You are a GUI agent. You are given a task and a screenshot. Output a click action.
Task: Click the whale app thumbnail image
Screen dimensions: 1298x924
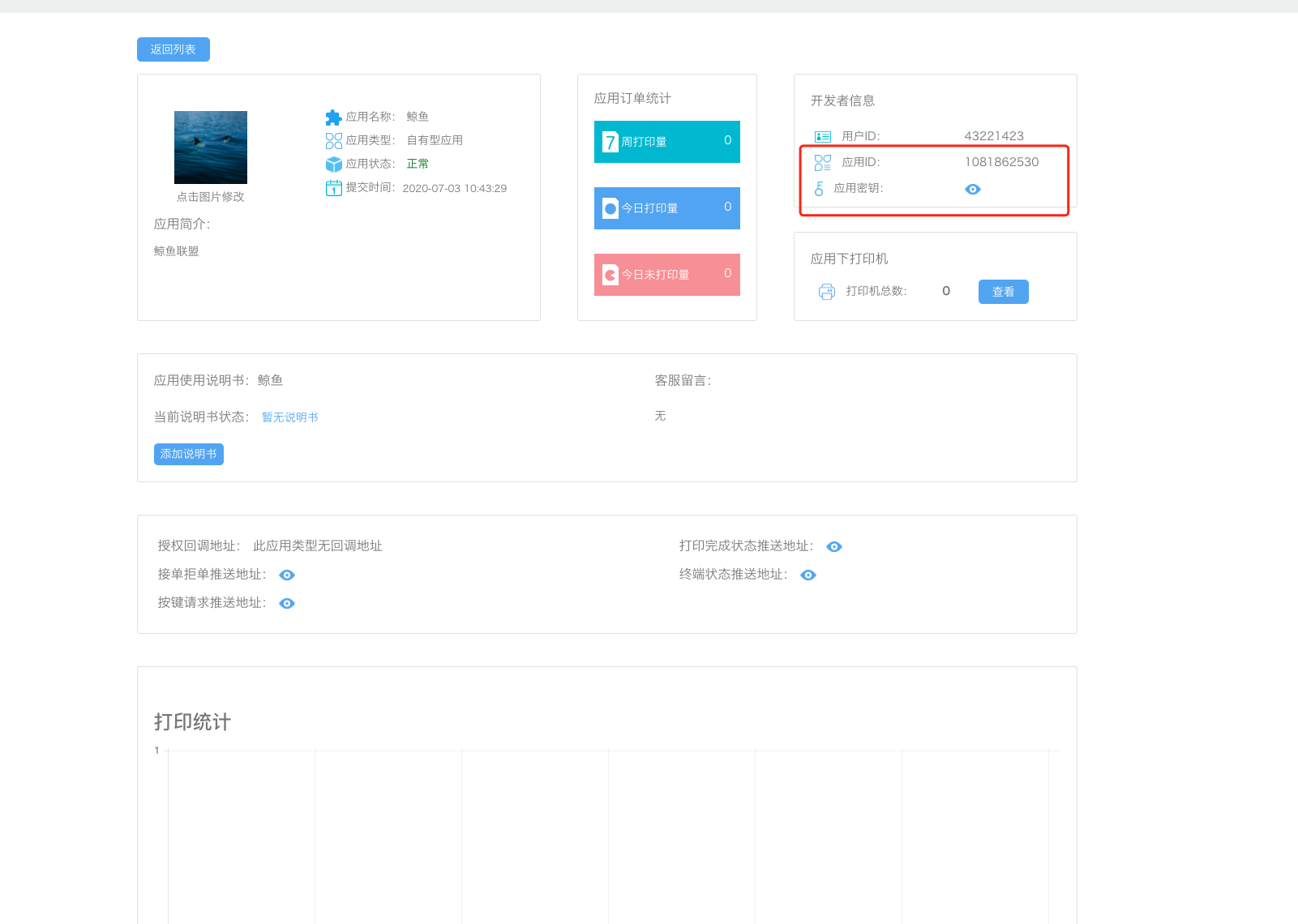(211, 148)
